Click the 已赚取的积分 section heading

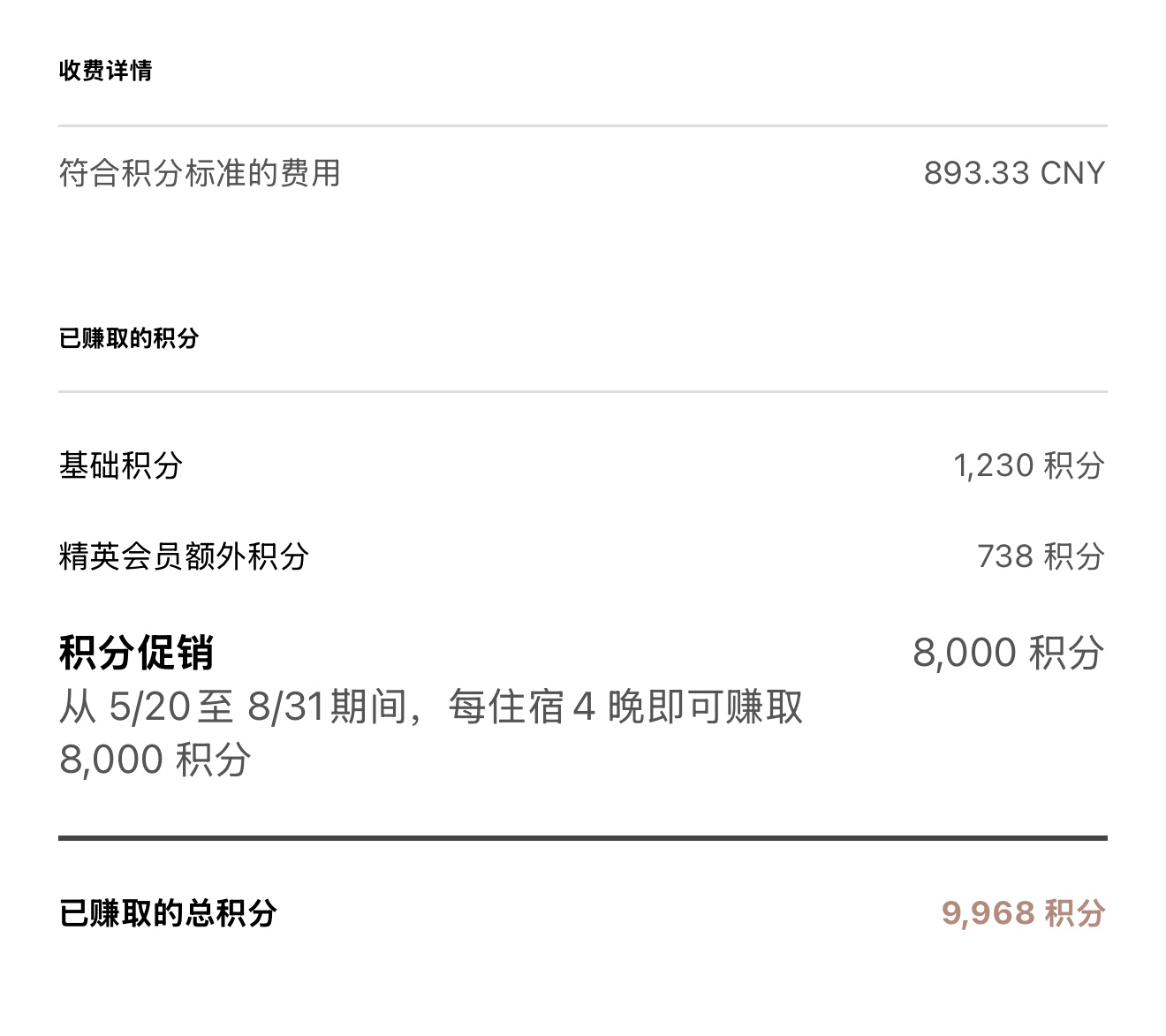click(x=129, y=337)
